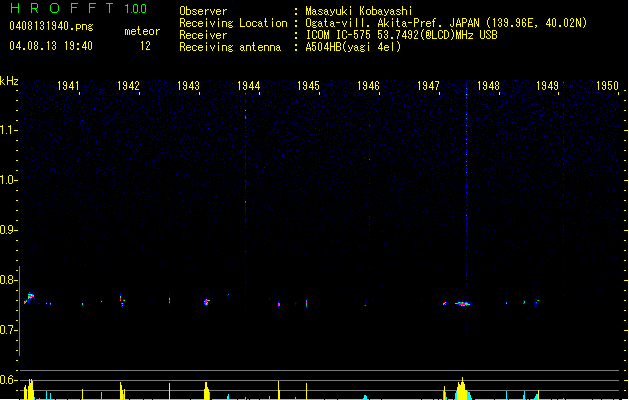Viewport: 629px width, 400px height.
Task: Click the kHz axis unit label
Action: pos(9,81)
